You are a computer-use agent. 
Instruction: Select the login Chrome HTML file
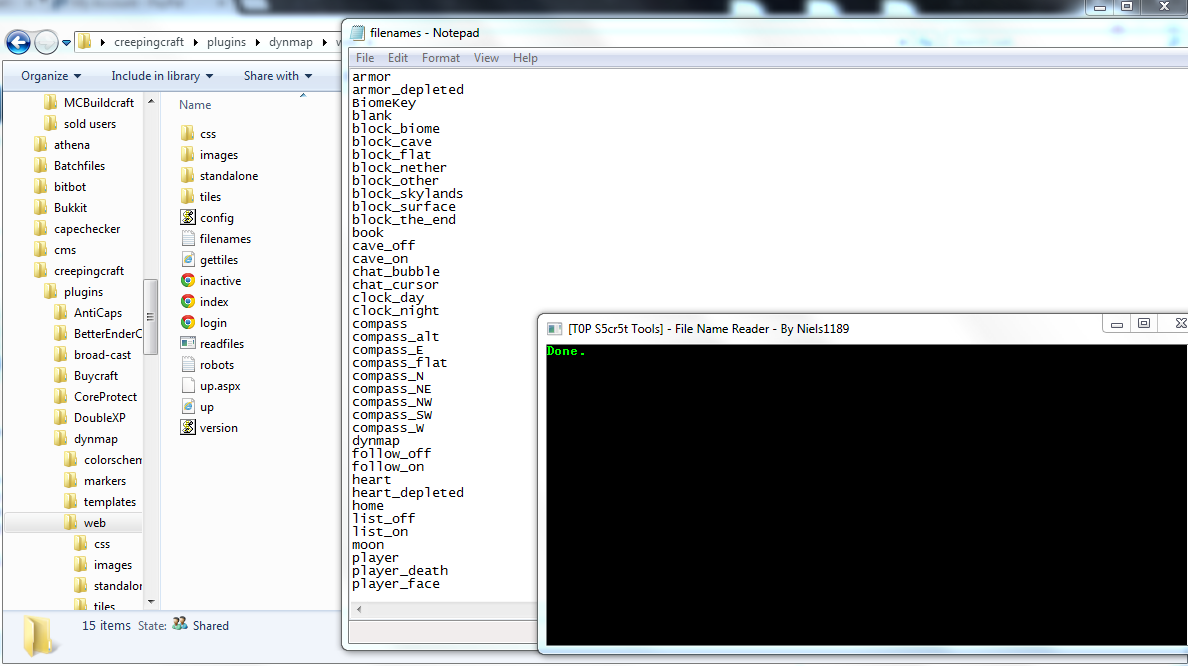[204, 323]
